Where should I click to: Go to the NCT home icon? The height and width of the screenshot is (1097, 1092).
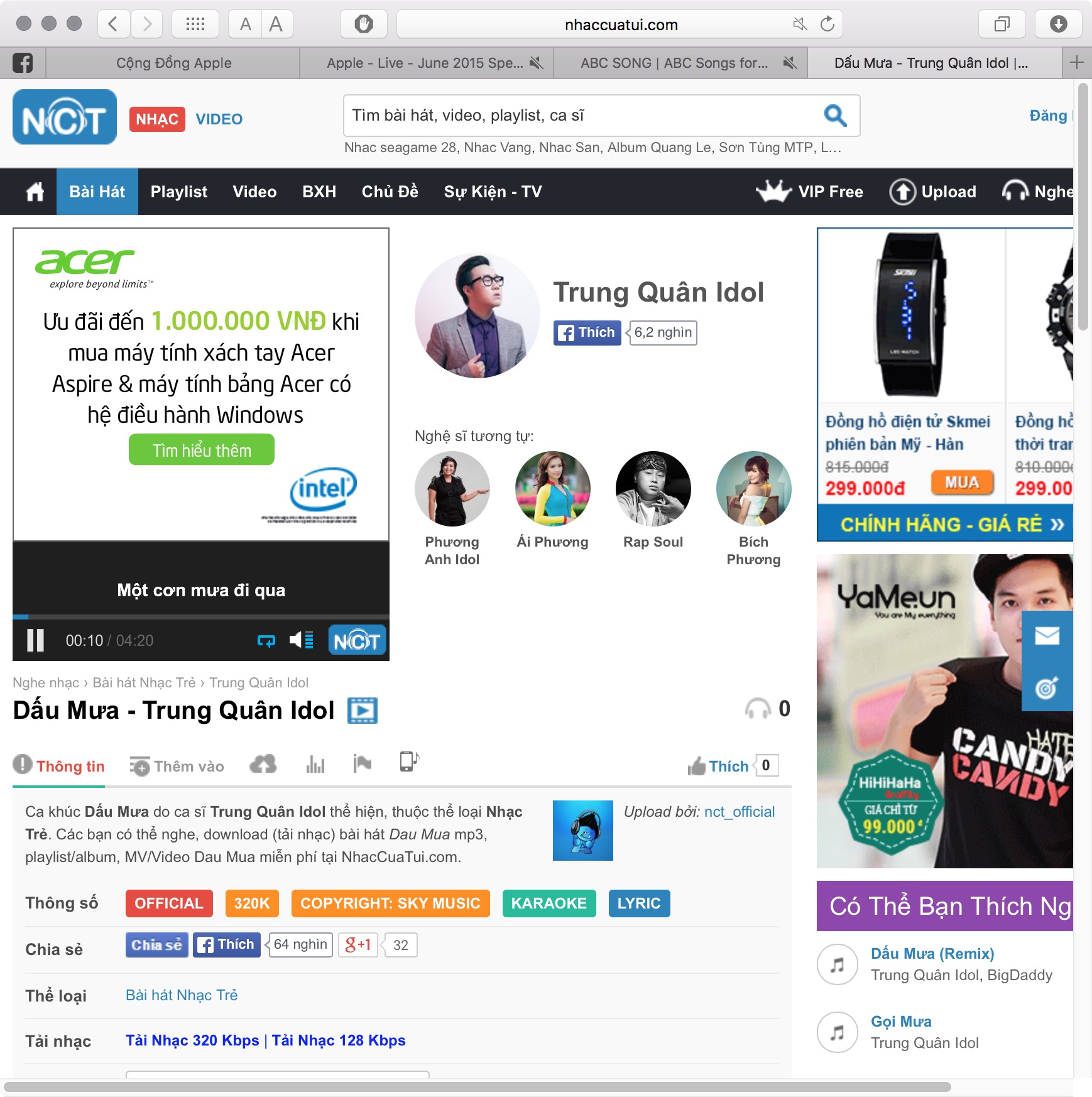click(35, 192)
